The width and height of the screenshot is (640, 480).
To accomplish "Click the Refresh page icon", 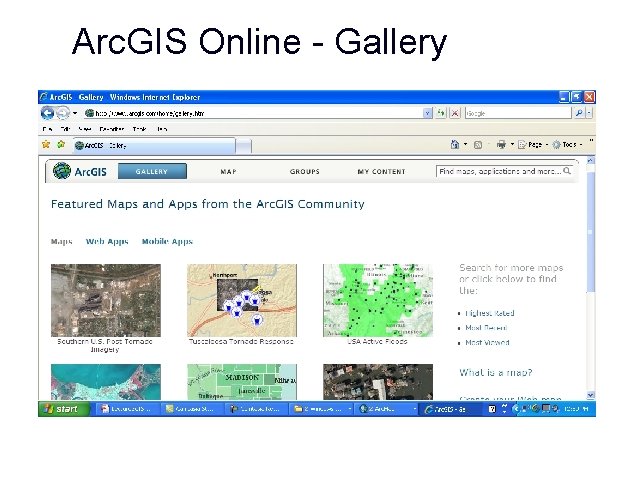I will [x=441, y=113].
